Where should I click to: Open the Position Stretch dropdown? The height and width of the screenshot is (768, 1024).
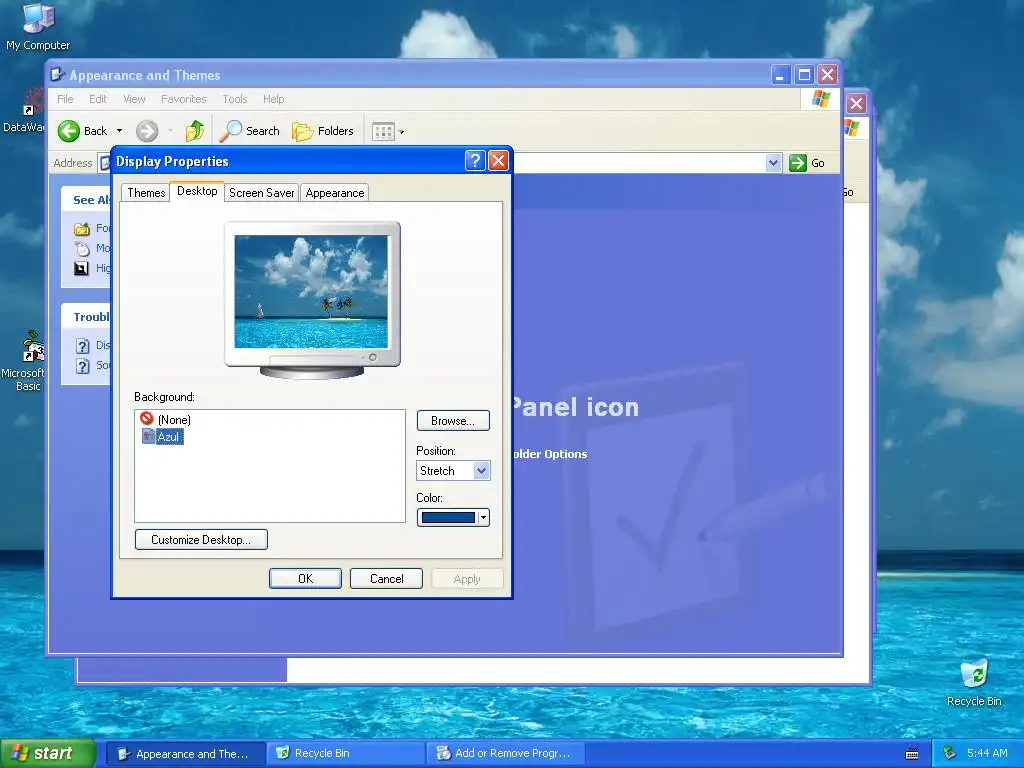[481, 470]
